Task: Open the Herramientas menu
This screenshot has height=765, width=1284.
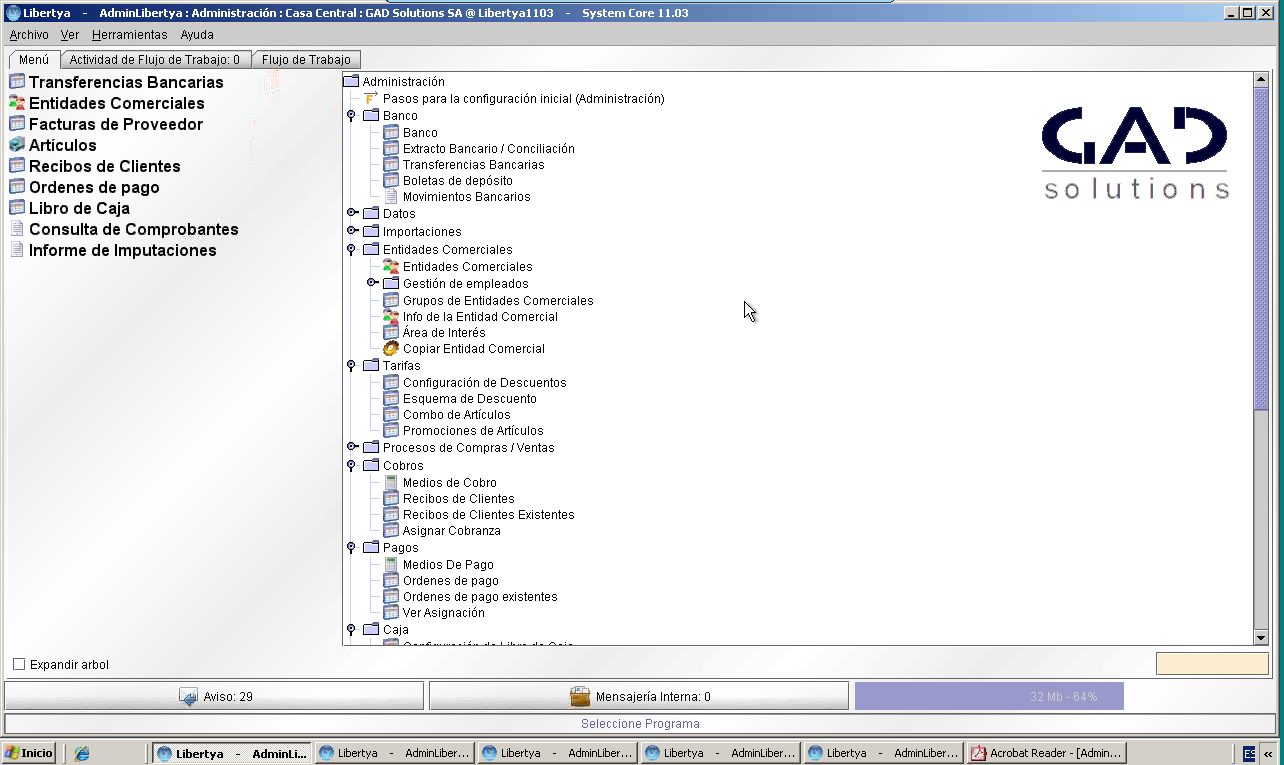Action: pos(130,35)
